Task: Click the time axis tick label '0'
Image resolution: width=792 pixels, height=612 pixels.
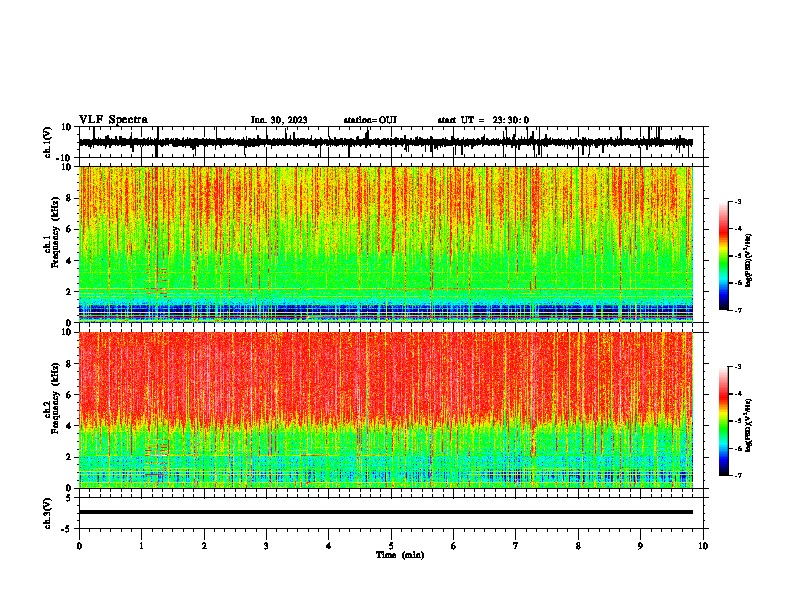Action: pos(79,546)
